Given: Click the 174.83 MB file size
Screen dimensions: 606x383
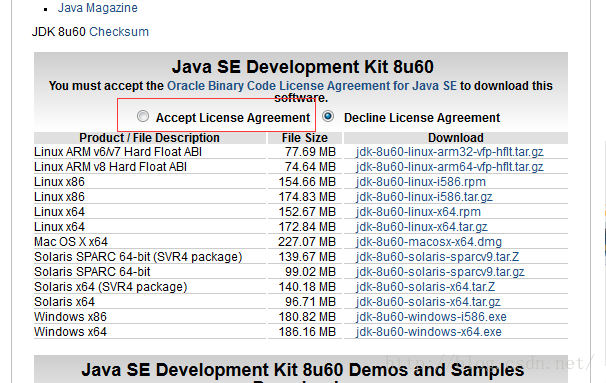Looking at the screenshot, I should click(307, 197).
